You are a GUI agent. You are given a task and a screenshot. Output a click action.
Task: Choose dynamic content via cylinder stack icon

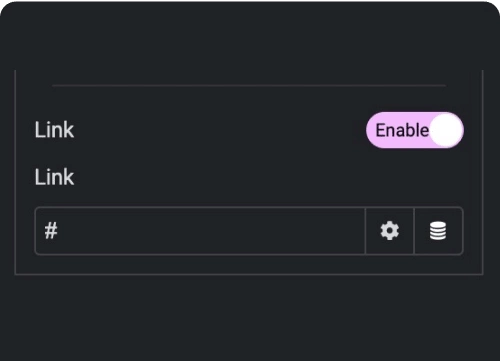point(438,231)
